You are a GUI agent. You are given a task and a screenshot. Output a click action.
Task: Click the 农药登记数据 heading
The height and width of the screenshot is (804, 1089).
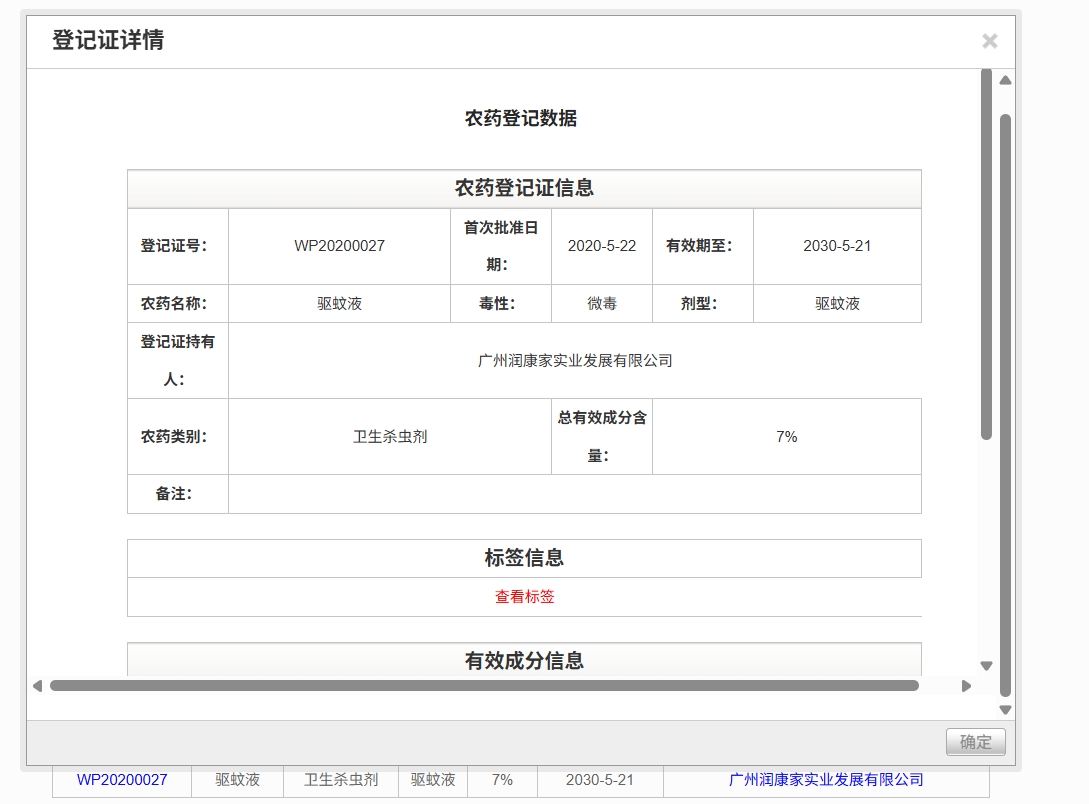point(521,118)
